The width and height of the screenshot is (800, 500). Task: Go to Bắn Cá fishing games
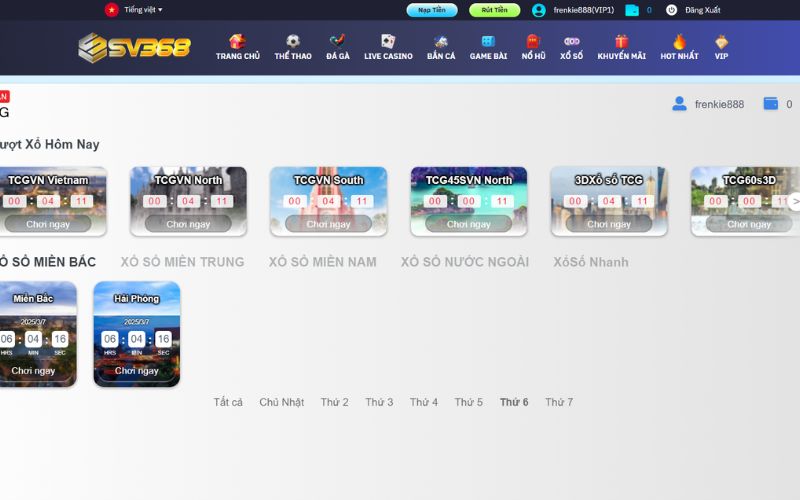tap(441, 42)
